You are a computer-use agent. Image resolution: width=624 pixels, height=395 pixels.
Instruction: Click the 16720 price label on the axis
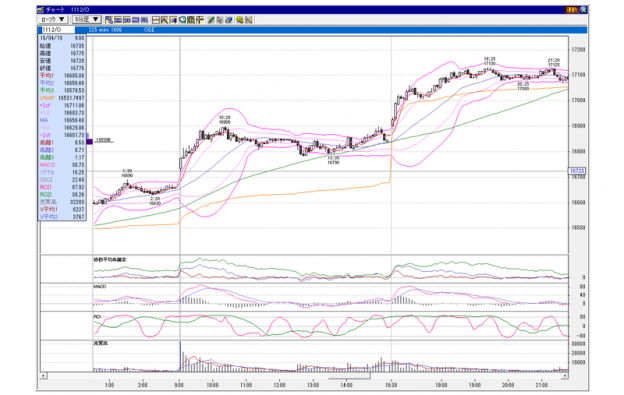click(577, 171)
